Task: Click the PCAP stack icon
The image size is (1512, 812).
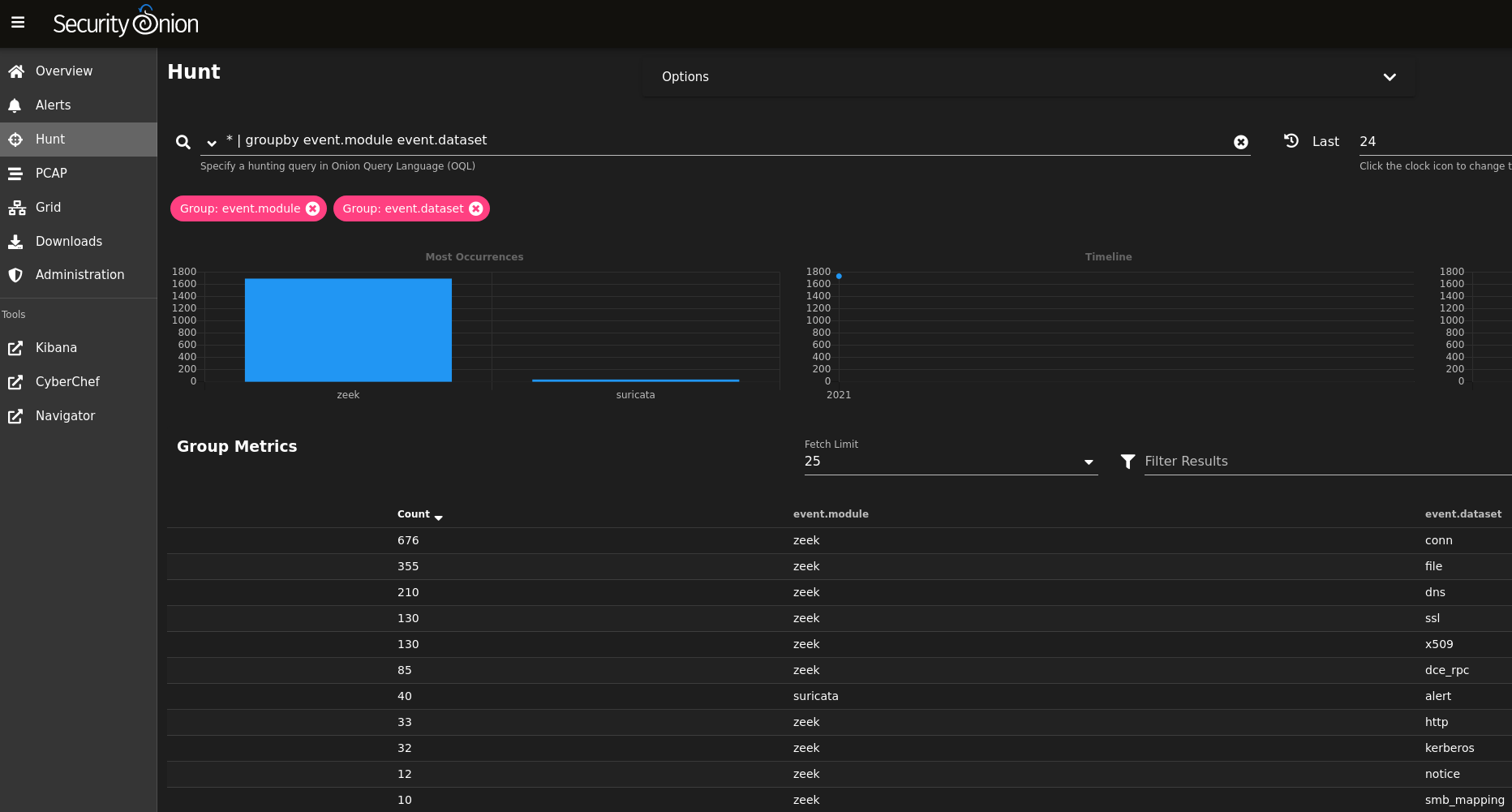Action: pos(15,174)
